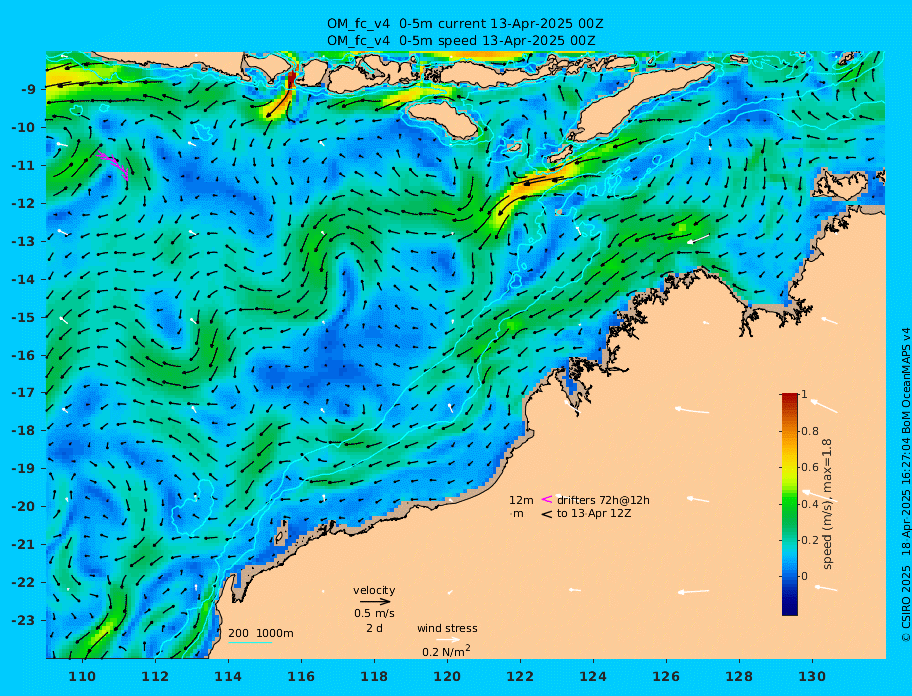Click the 'speed (m/s), max=1.8' colorbar title
912x696 pixels.
click(827, 504)
